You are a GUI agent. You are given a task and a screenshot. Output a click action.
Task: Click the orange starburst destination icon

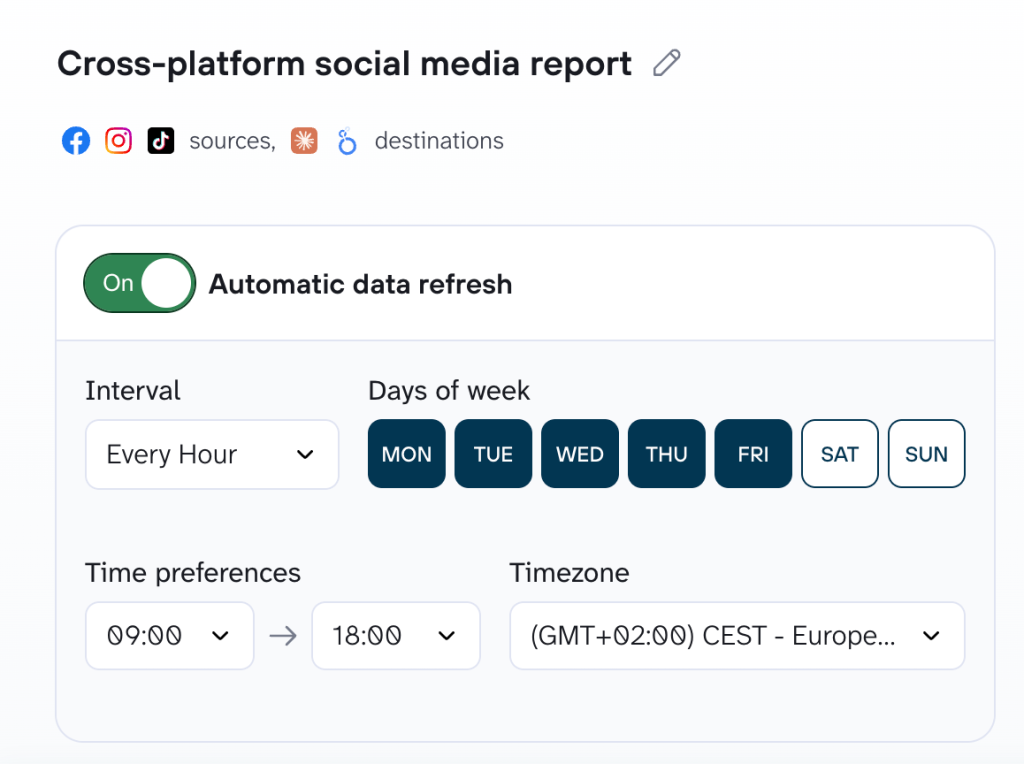pyautogui.click(x=304, y=140)
